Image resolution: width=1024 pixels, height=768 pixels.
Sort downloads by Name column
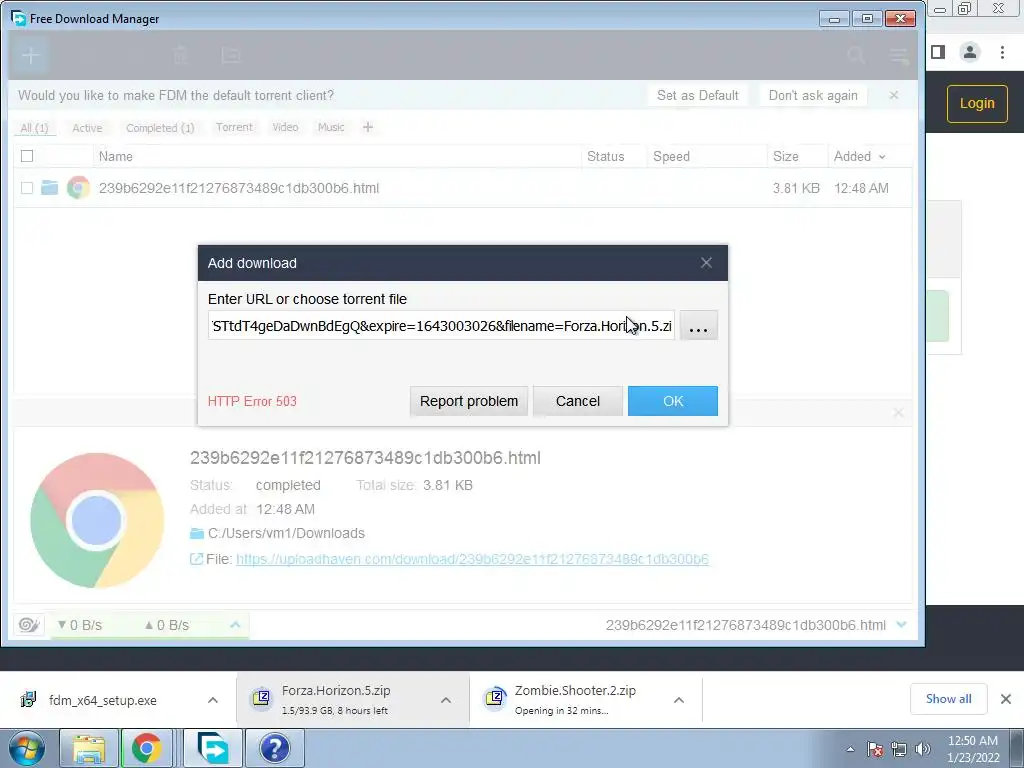116,157
